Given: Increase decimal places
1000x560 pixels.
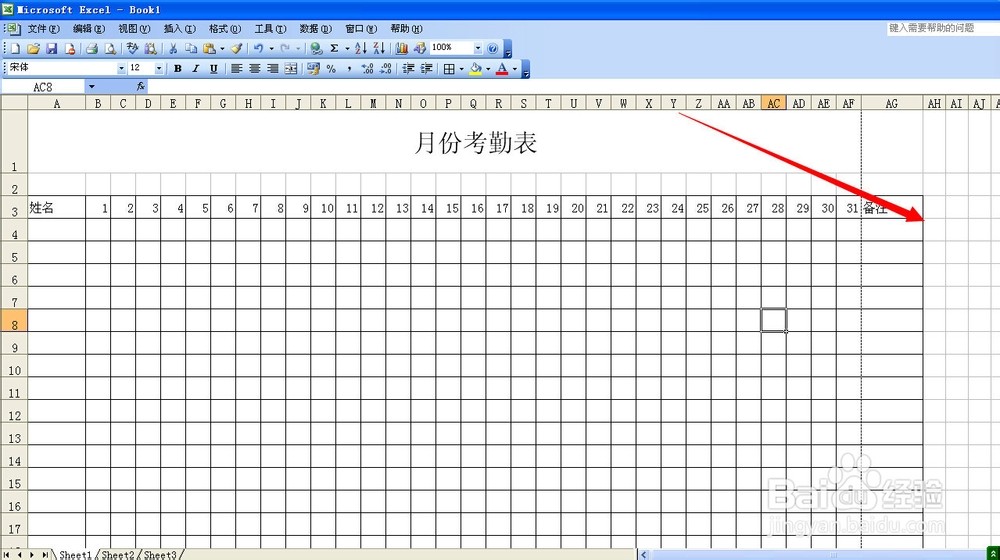Looking at the screenshot, I should point(367,69).
